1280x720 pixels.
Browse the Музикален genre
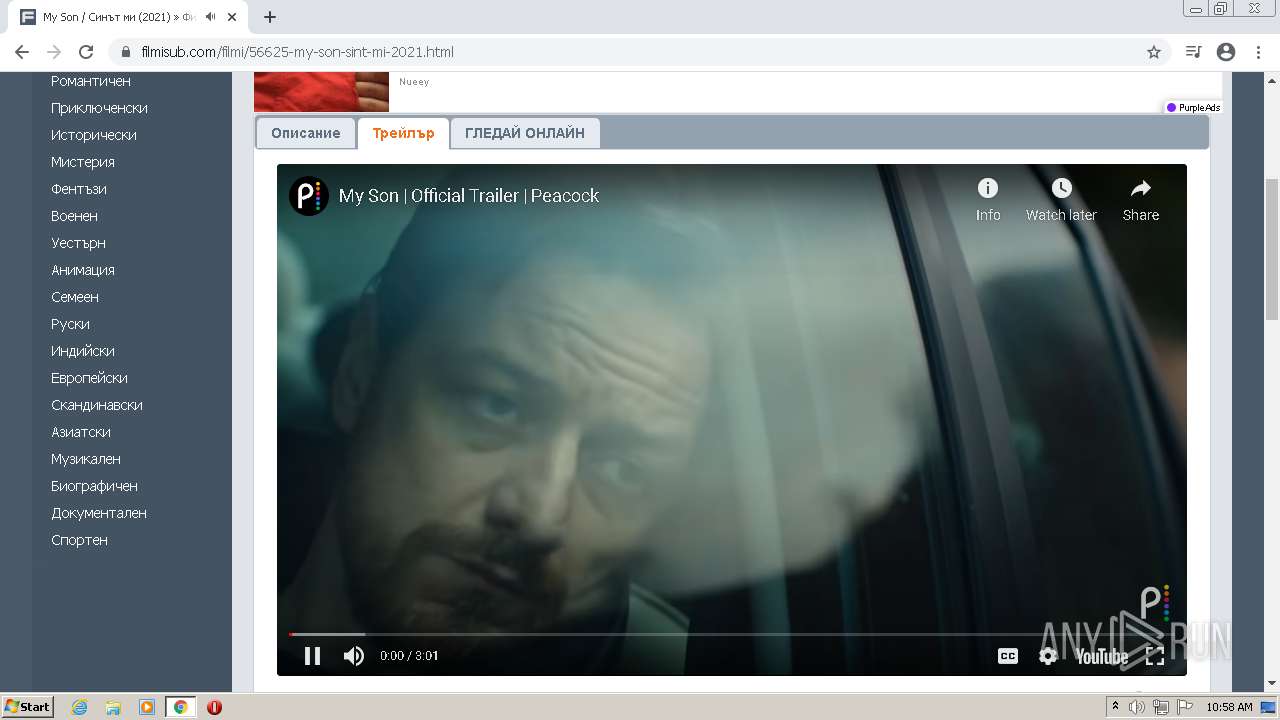point(86,459)
